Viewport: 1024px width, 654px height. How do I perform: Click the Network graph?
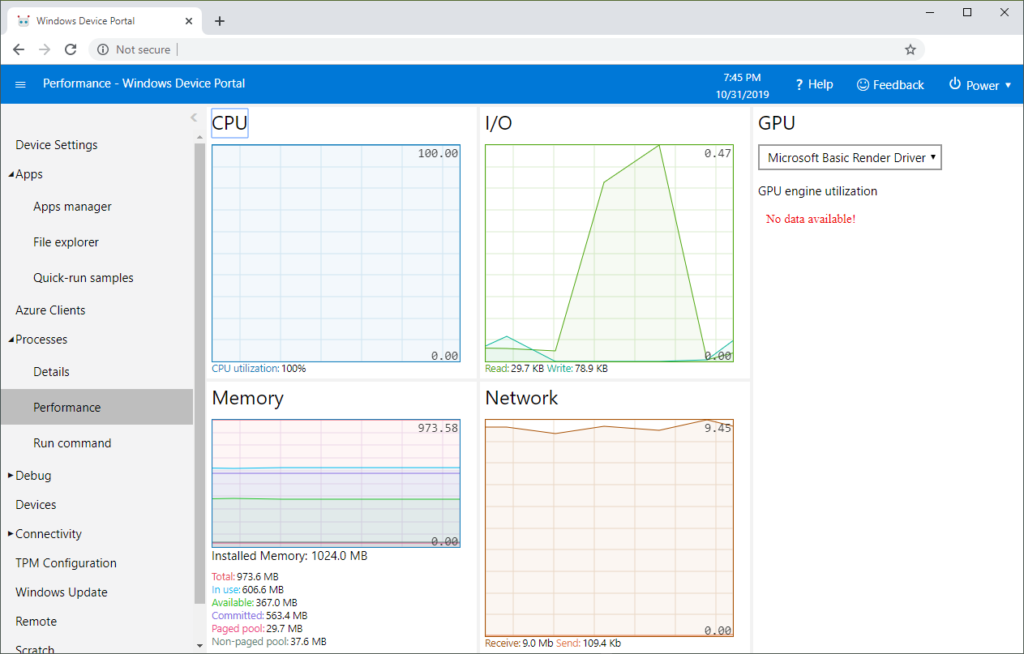(x=609, y=528)
